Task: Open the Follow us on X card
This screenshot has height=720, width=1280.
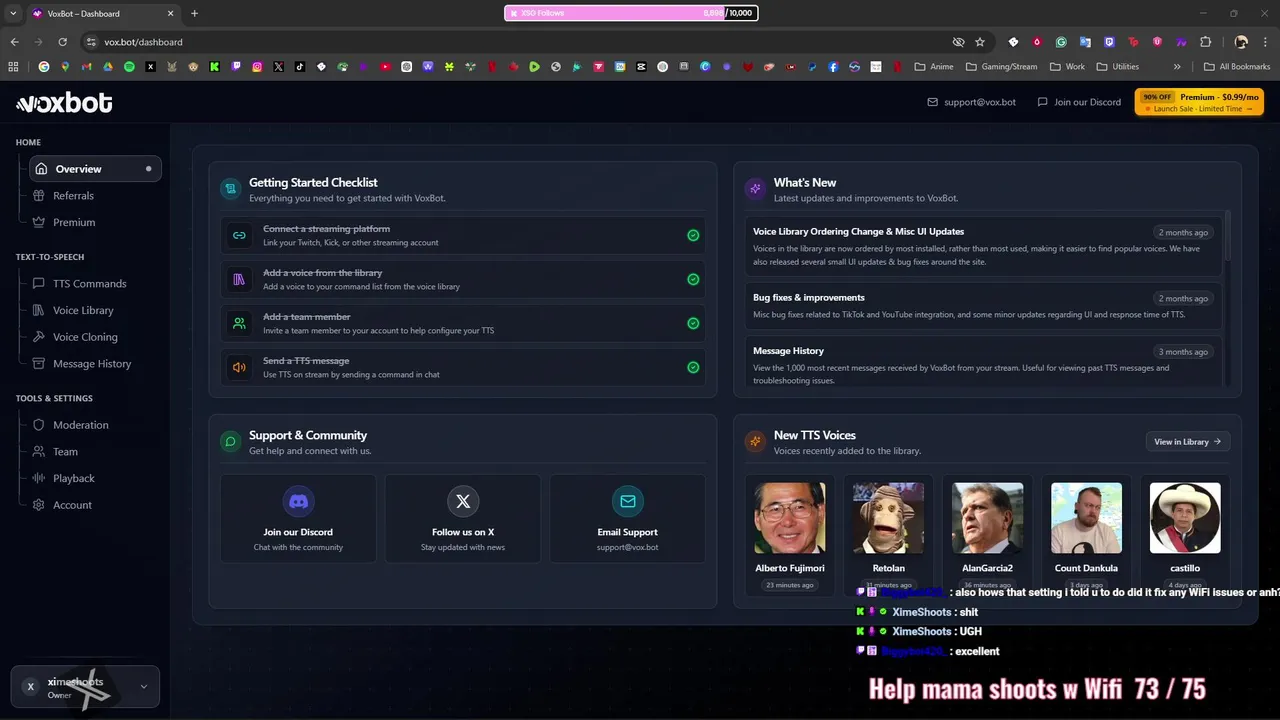Action: click(x=463, y=518)
